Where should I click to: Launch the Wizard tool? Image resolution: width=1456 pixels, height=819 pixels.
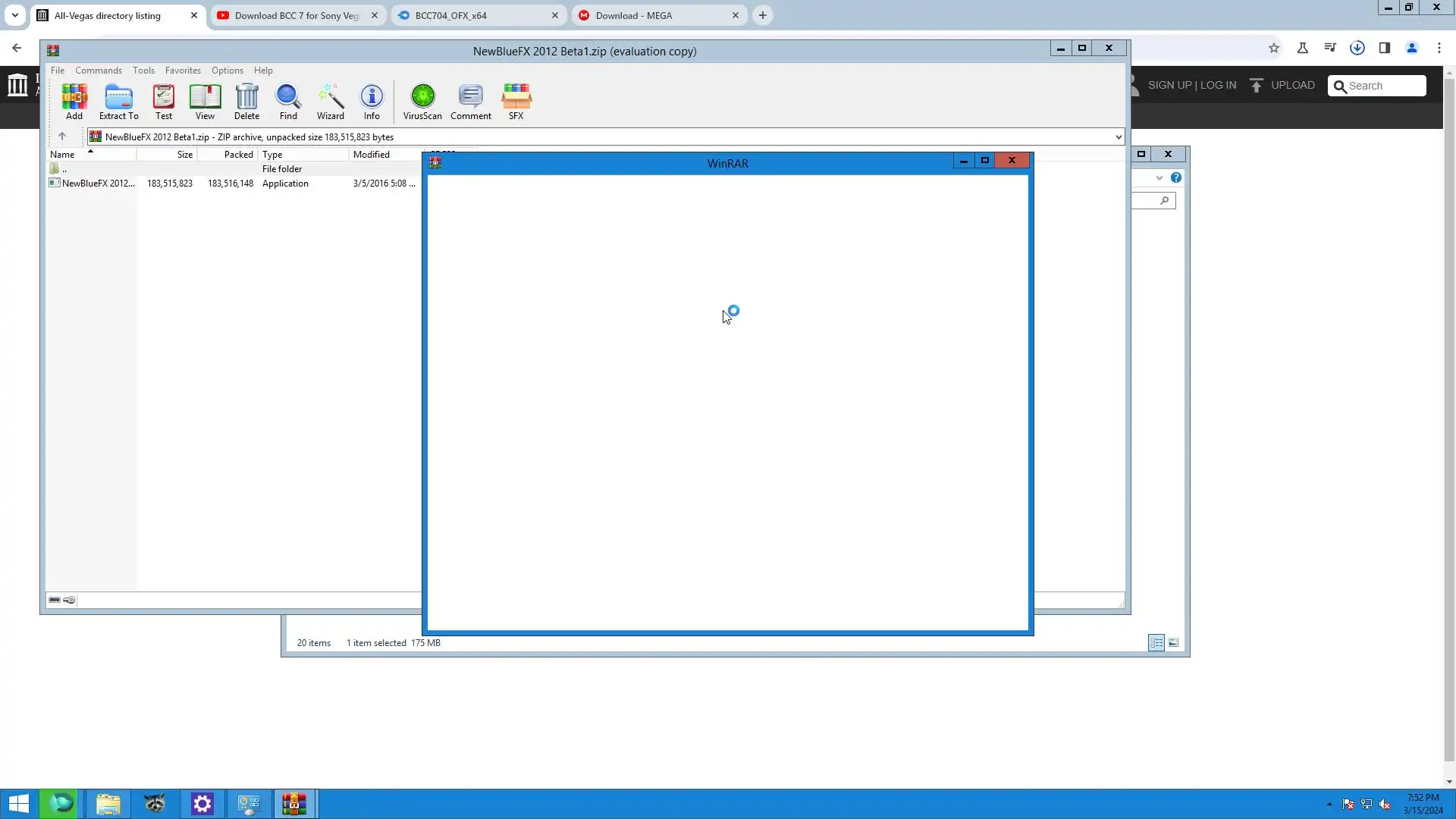(331, 101)
